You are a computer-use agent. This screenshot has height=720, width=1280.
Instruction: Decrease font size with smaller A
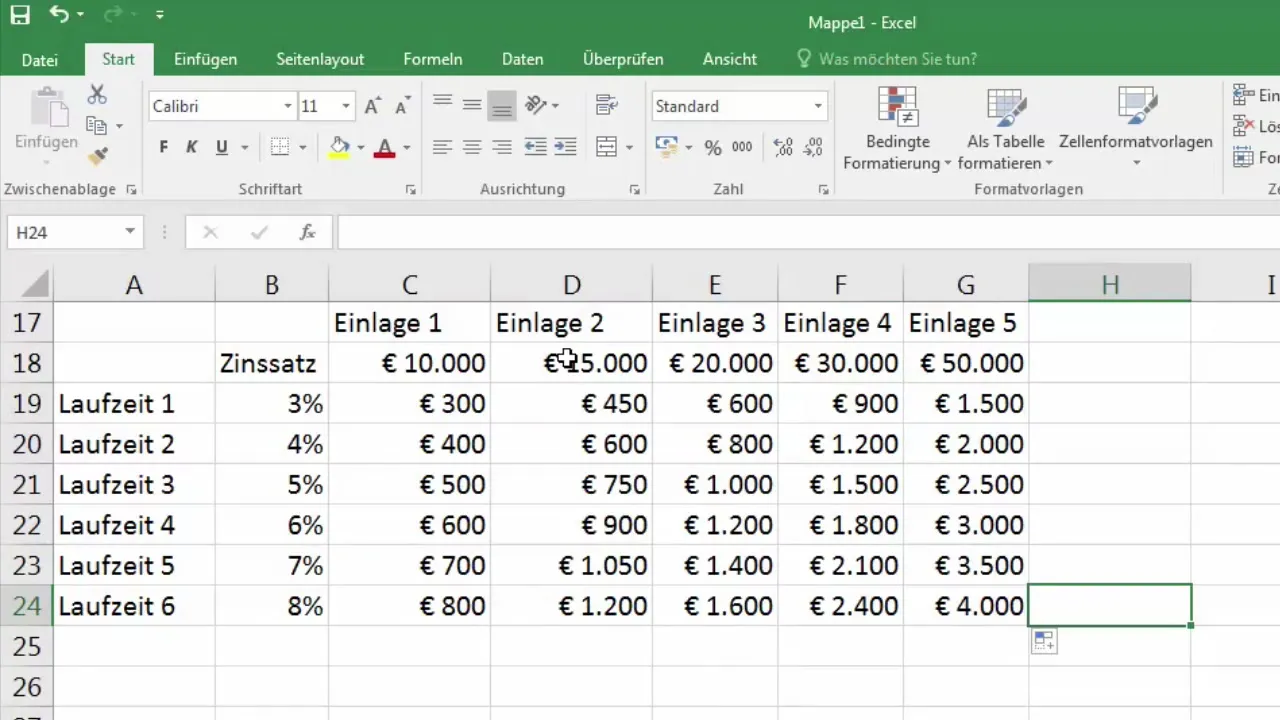(x=402, y=106)
